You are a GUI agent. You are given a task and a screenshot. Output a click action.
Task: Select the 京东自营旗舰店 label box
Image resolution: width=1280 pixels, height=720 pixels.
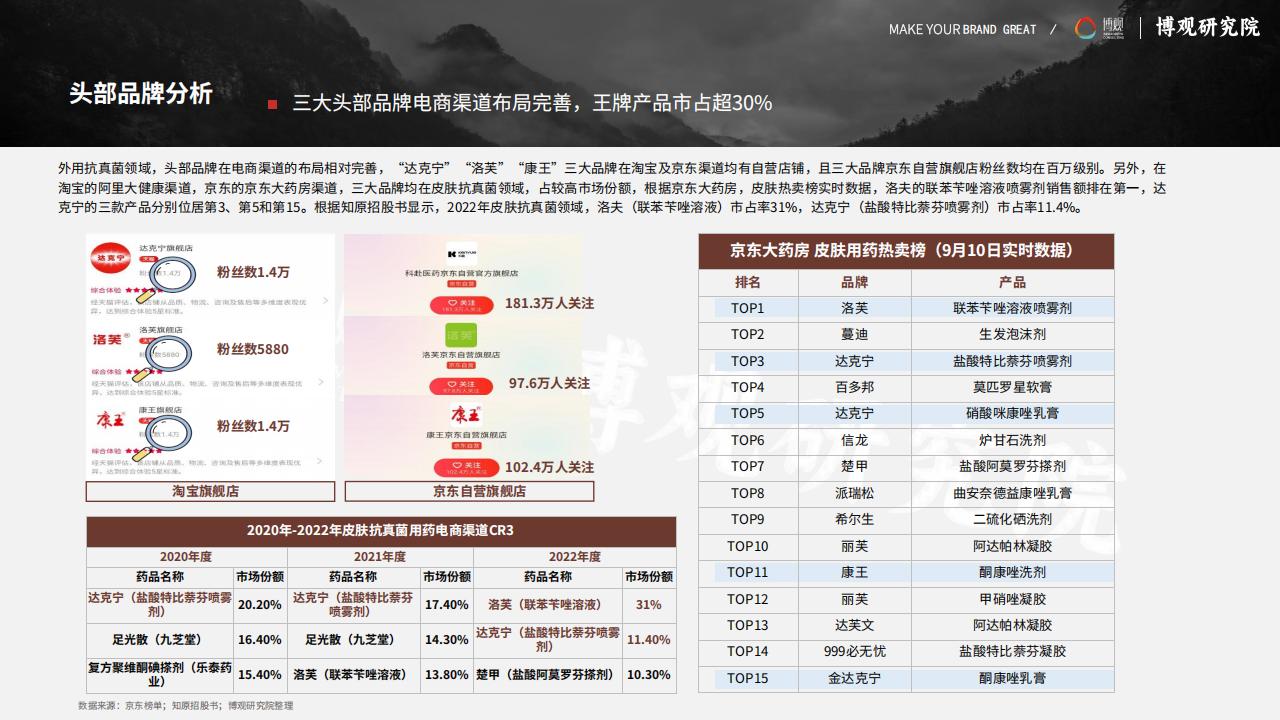coord(469,491)
